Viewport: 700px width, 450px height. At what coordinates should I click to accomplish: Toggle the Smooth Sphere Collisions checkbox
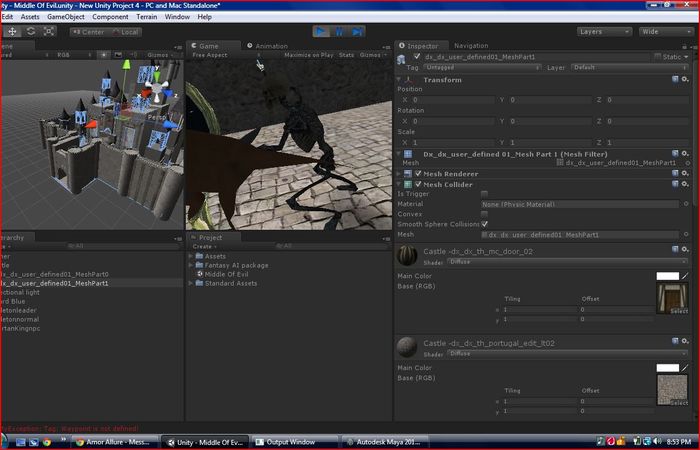484,224
